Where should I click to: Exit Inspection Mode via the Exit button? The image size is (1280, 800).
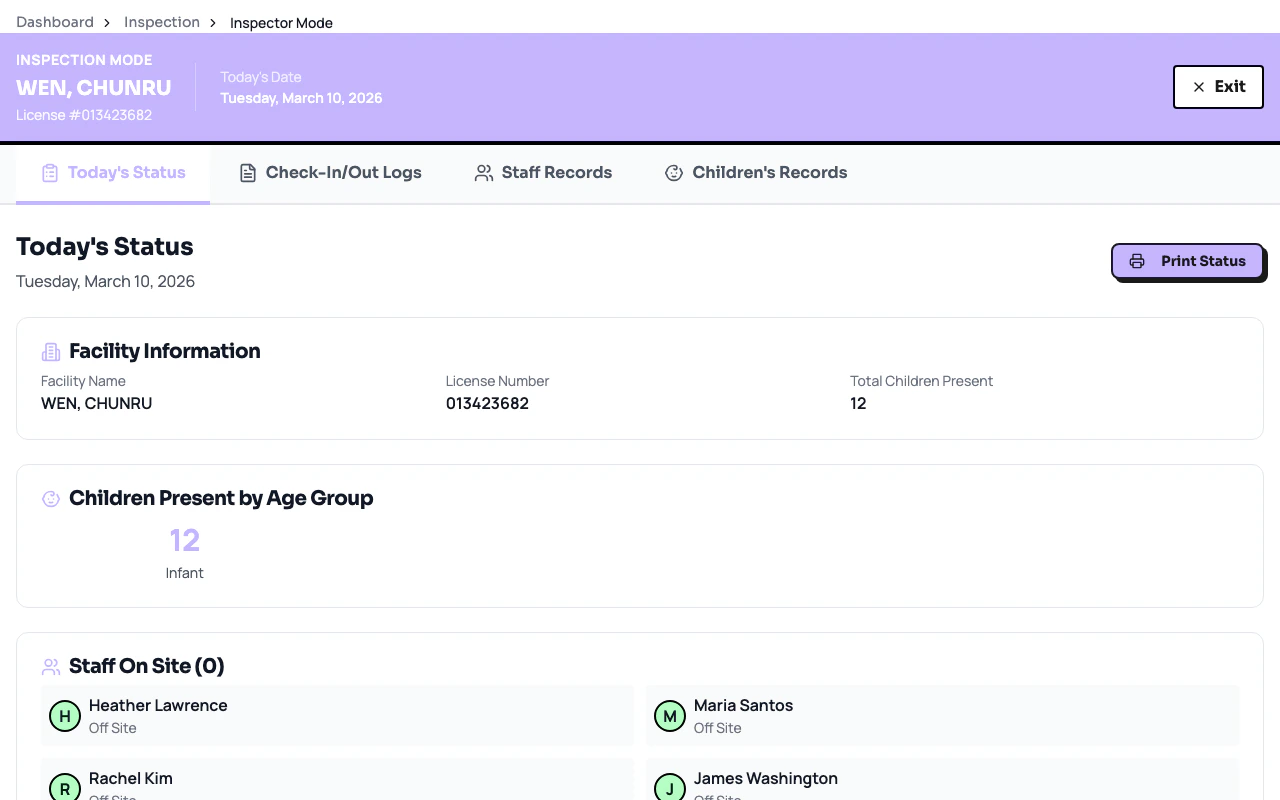pyautogui.click(x=1218, y=87)
